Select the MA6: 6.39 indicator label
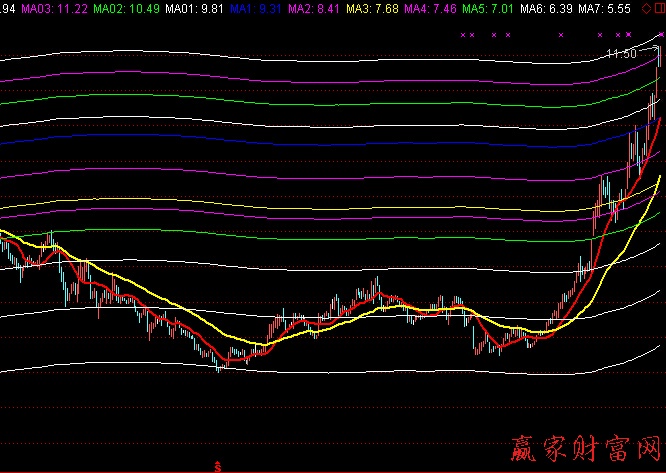The image size is (666, 473). click(x=554, y=9)
